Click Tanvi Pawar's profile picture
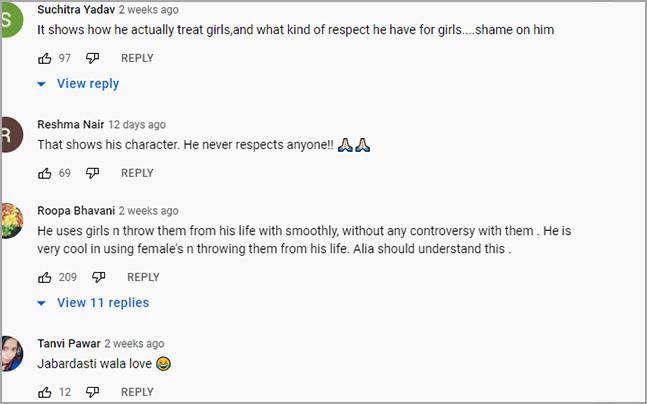Image resolution: width=647 pixels, height=404 pixels. pos(10,353)
